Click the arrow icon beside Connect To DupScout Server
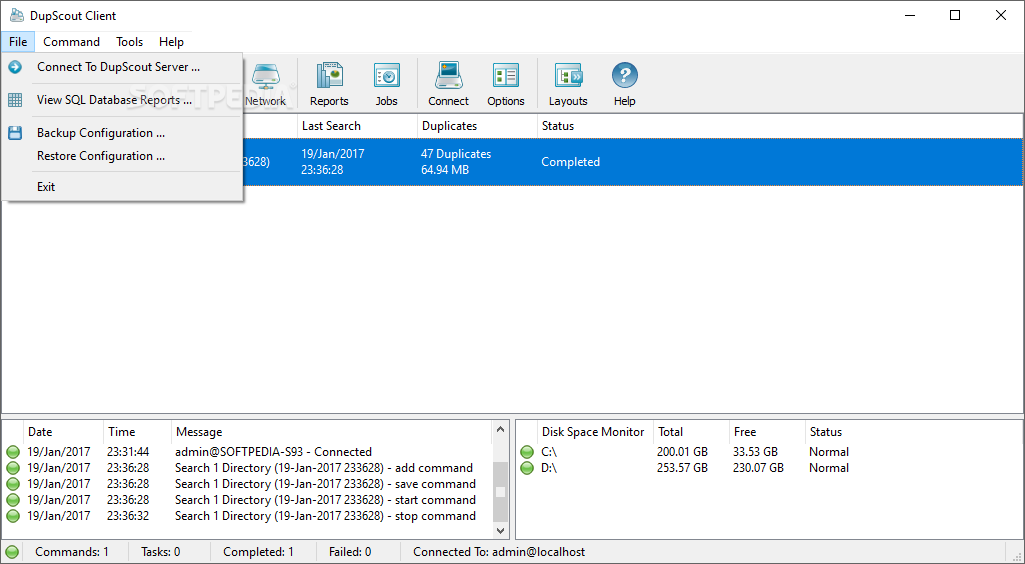 tap(15, 67)
